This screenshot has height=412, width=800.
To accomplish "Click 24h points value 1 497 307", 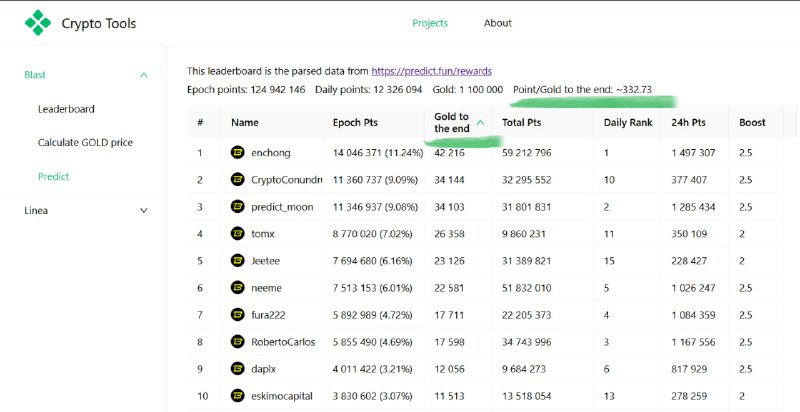I will click(693, 152).
